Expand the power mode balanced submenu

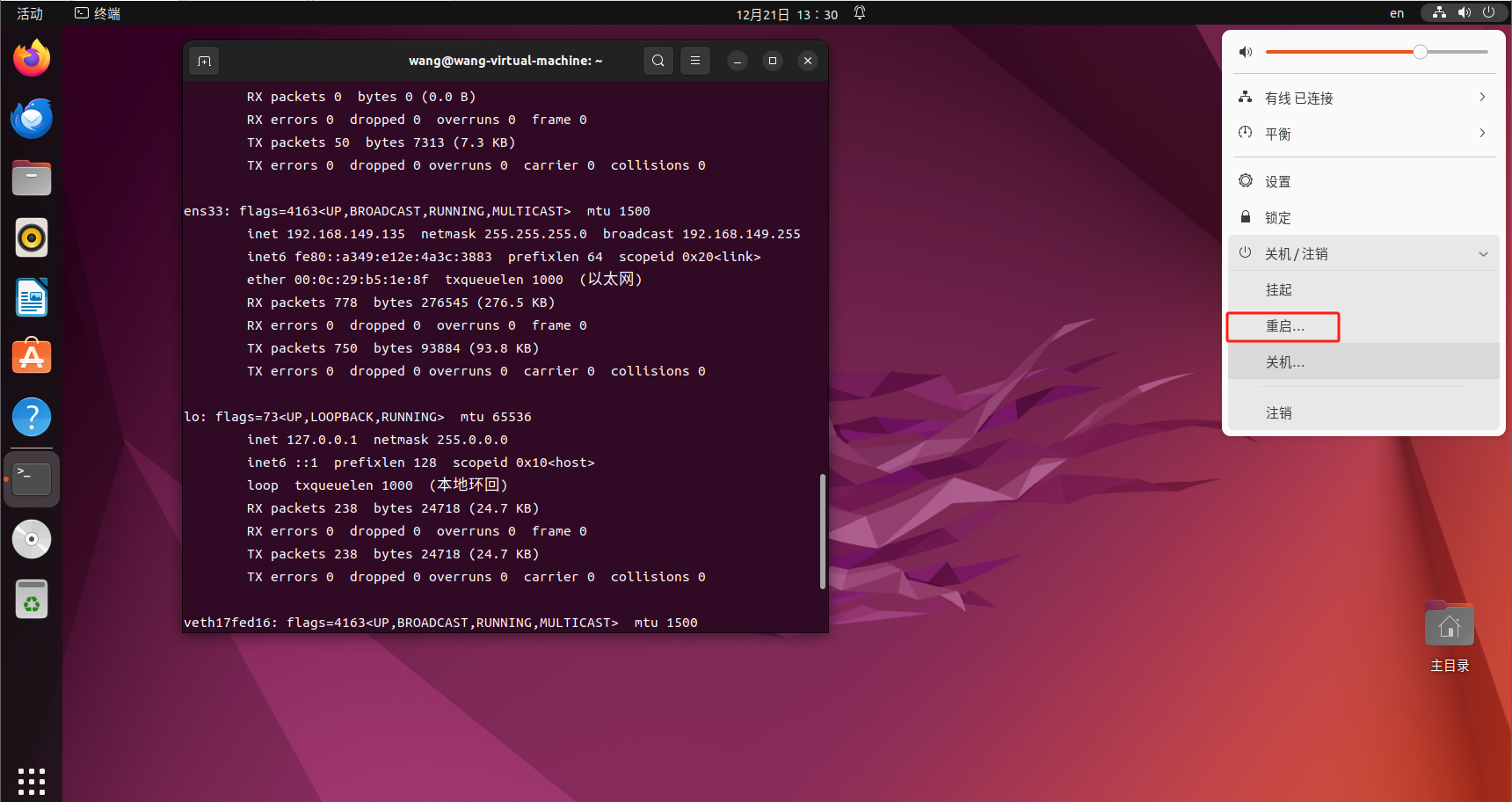pos(1363,134)
